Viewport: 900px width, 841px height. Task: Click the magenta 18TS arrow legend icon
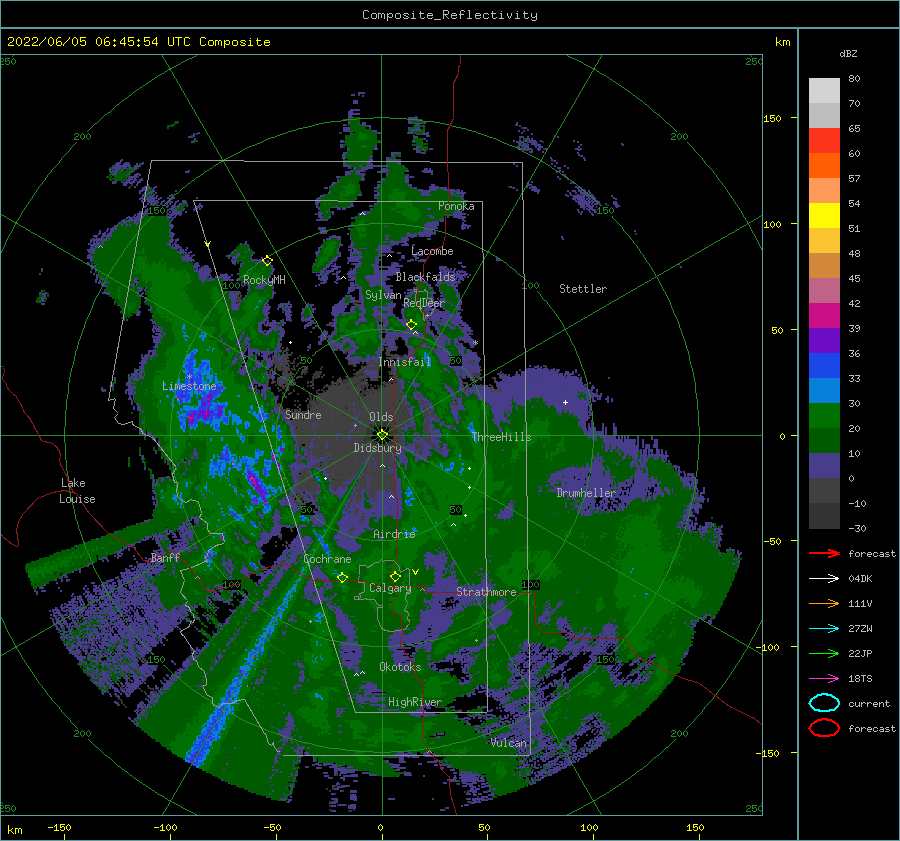pos(824,679)
